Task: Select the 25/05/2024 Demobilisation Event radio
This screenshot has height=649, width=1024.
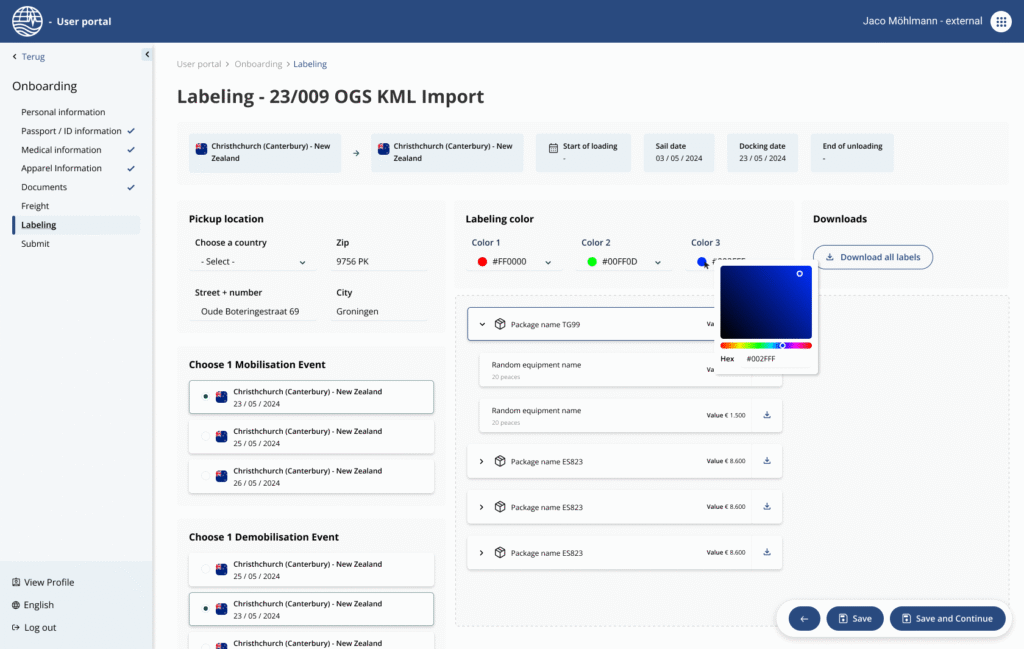Action: (207, 569)
